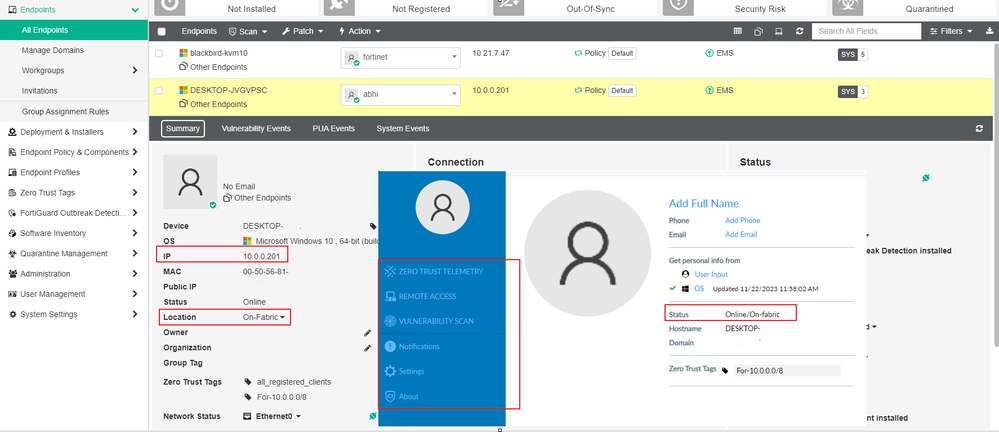Select All Endpoints in sidebar
The height and width of the screenshot is (432, 999).
(x=74, y=30)
